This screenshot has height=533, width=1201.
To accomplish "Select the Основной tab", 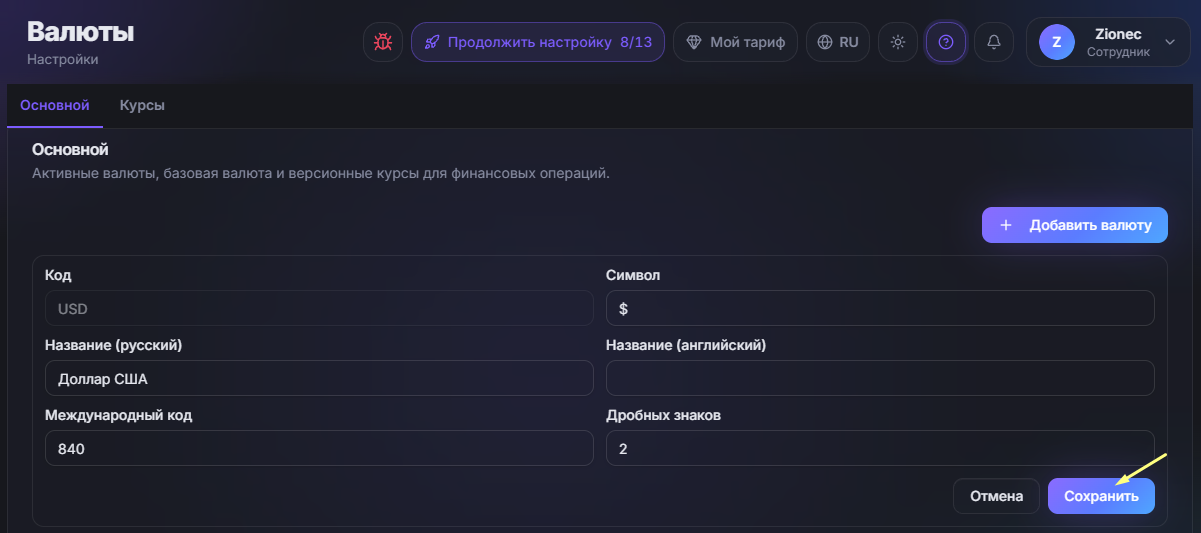I will (x=55, y=105).
